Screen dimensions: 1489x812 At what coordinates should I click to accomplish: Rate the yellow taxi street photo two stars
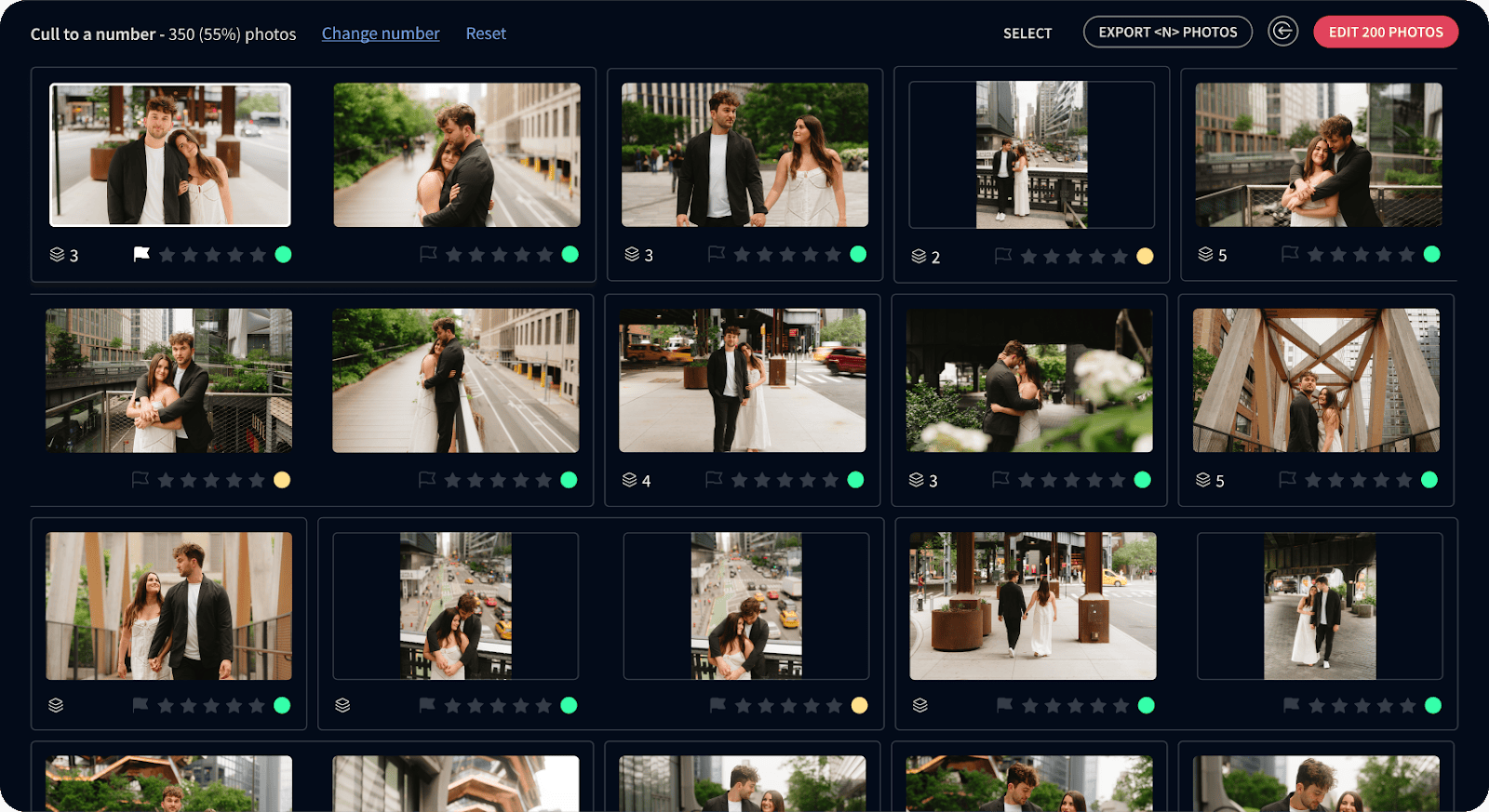click(762, 481)
